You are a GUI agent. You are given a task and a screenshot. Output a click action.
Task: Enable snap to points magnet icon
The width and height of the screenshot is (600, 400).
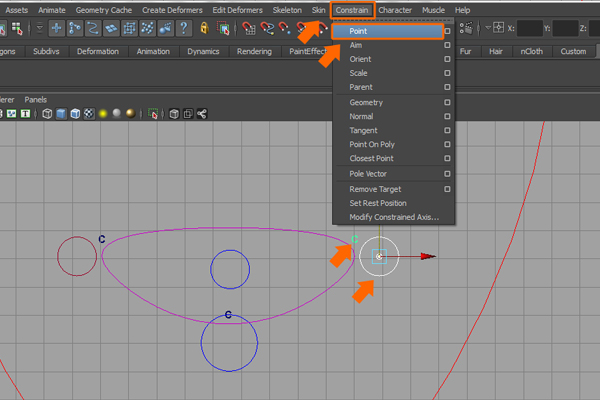coord(284,28)
